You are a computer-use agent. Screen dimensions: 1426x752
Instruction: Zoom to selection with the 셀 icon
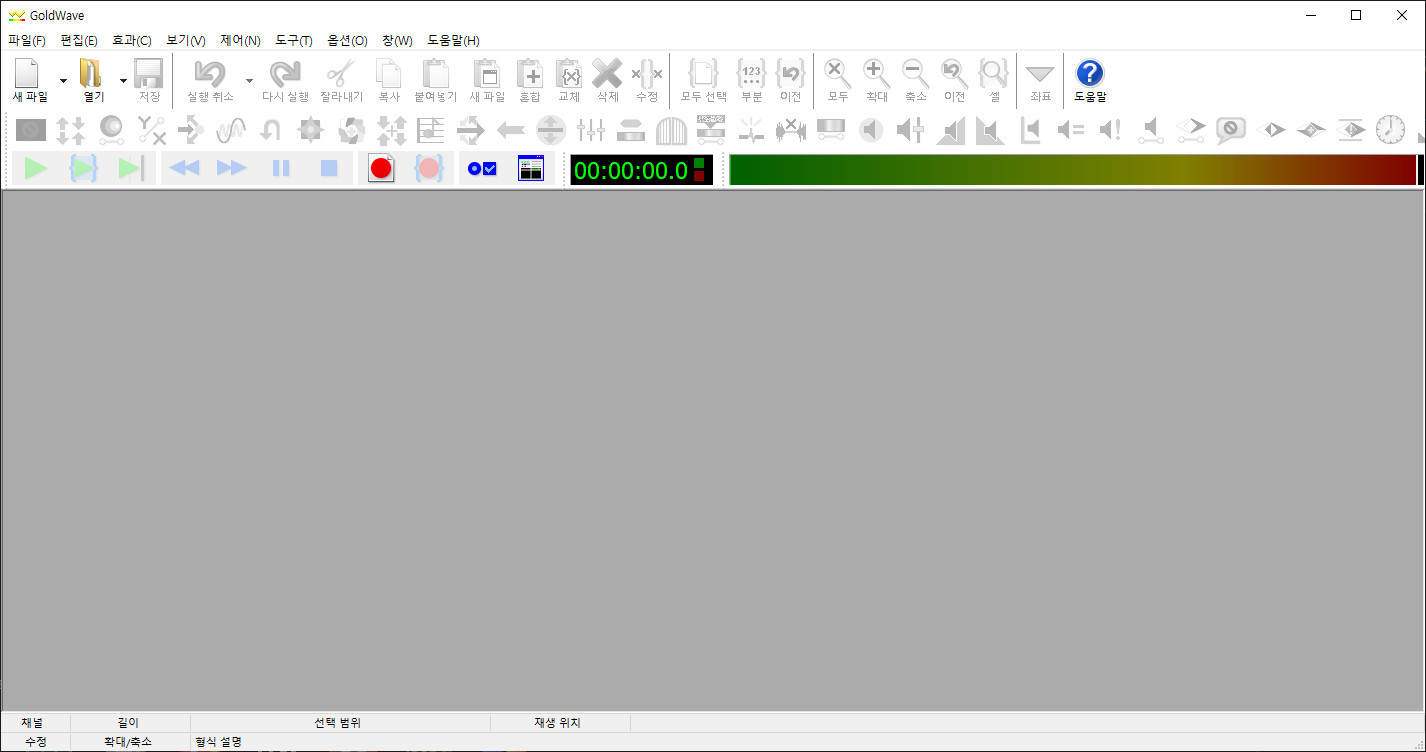994,80
